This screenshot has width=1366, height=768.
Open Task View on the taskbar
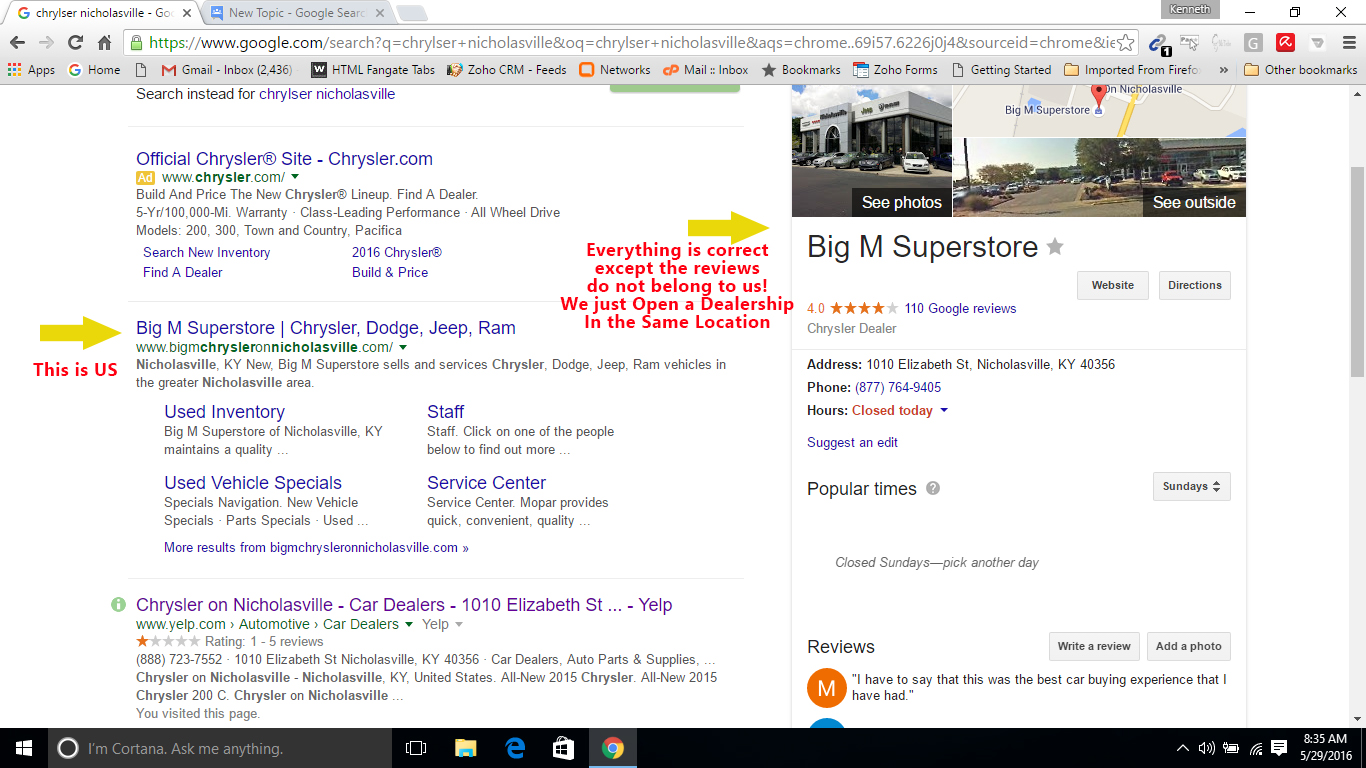click(416, 748)
